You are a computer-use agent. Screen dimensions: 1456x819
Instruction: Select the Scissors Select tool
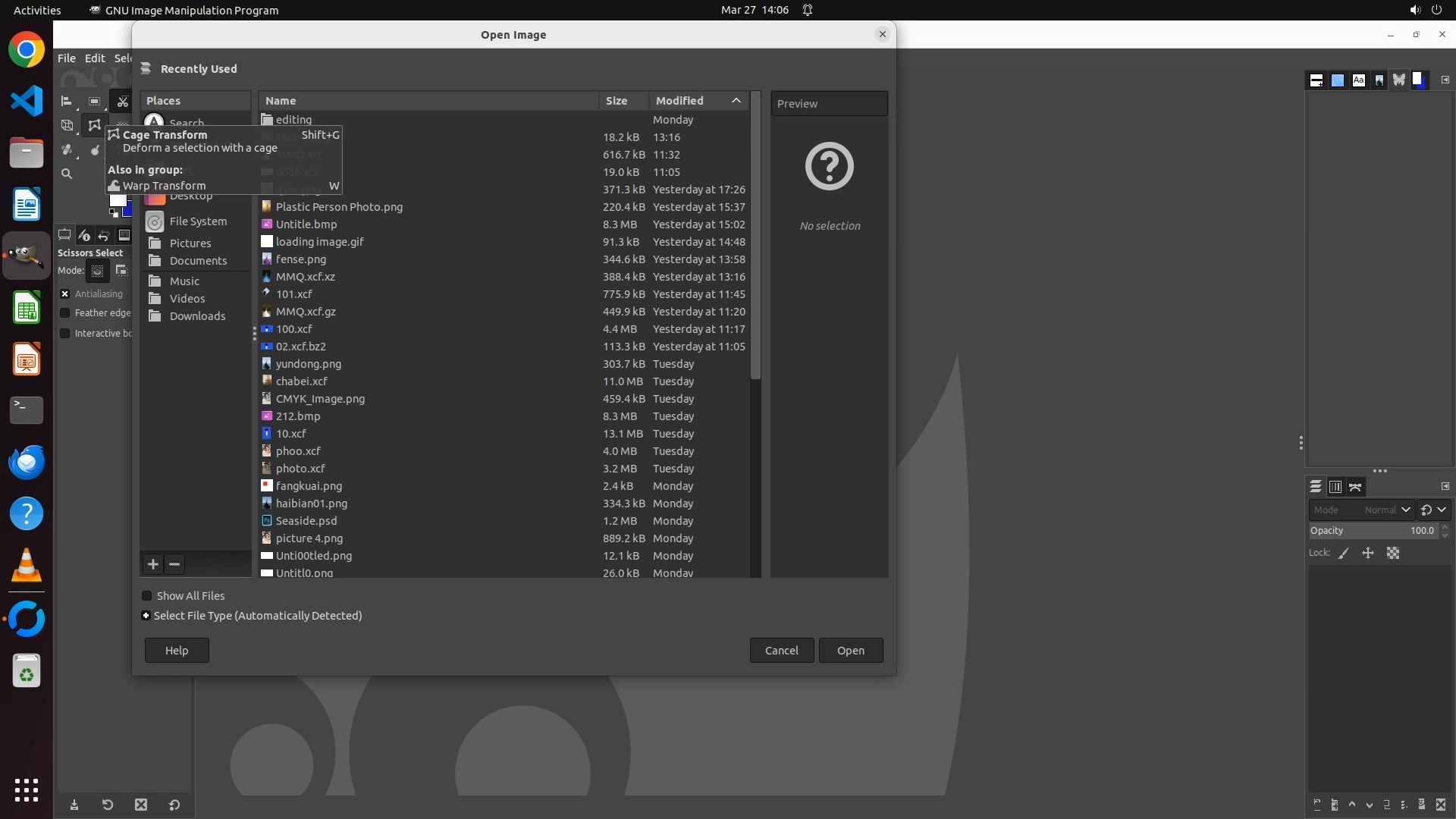click(x=122, y=101)
